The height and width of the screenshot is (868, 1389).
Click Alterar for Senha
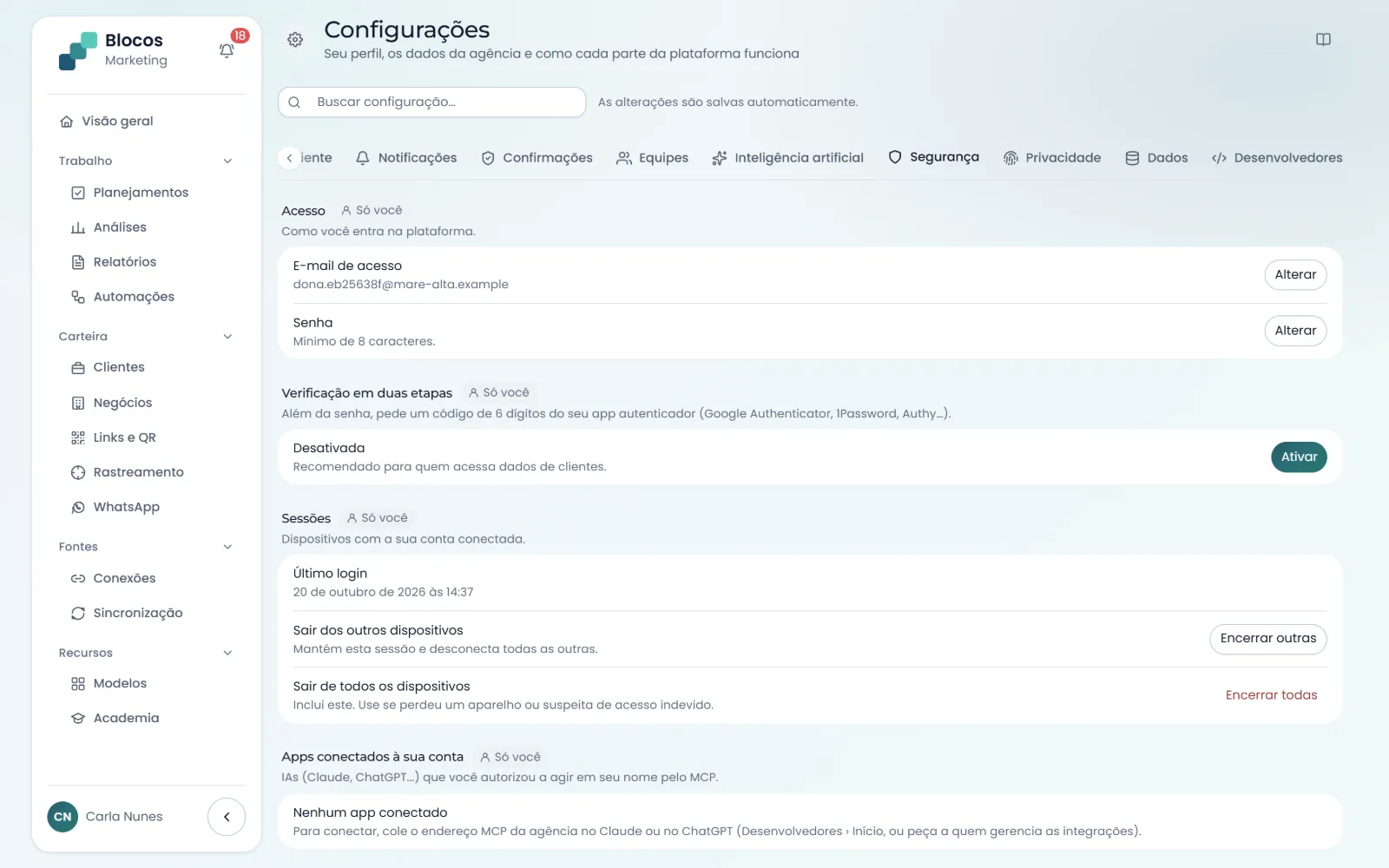(1295, 331)
